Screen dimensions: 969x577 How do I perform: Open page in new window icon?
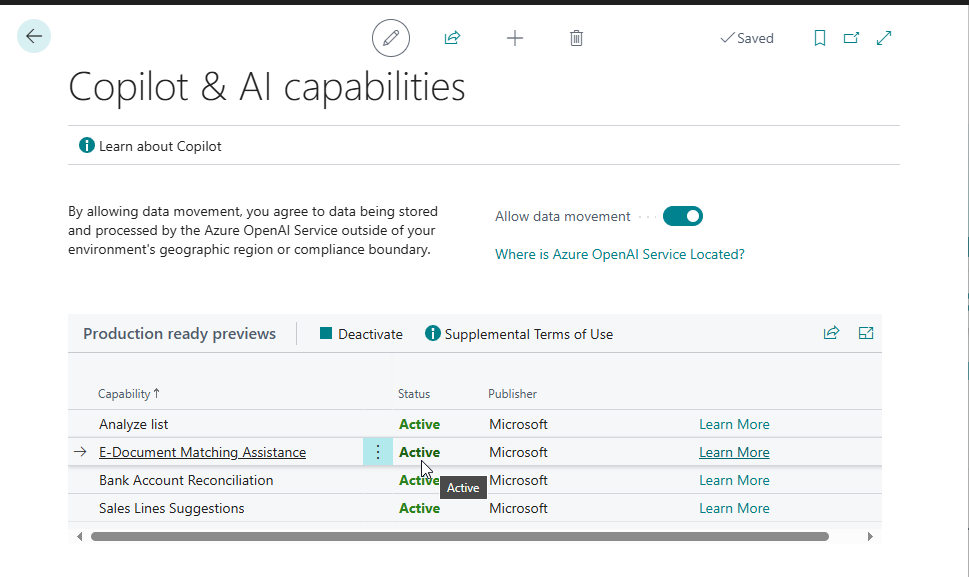point(851,38)
